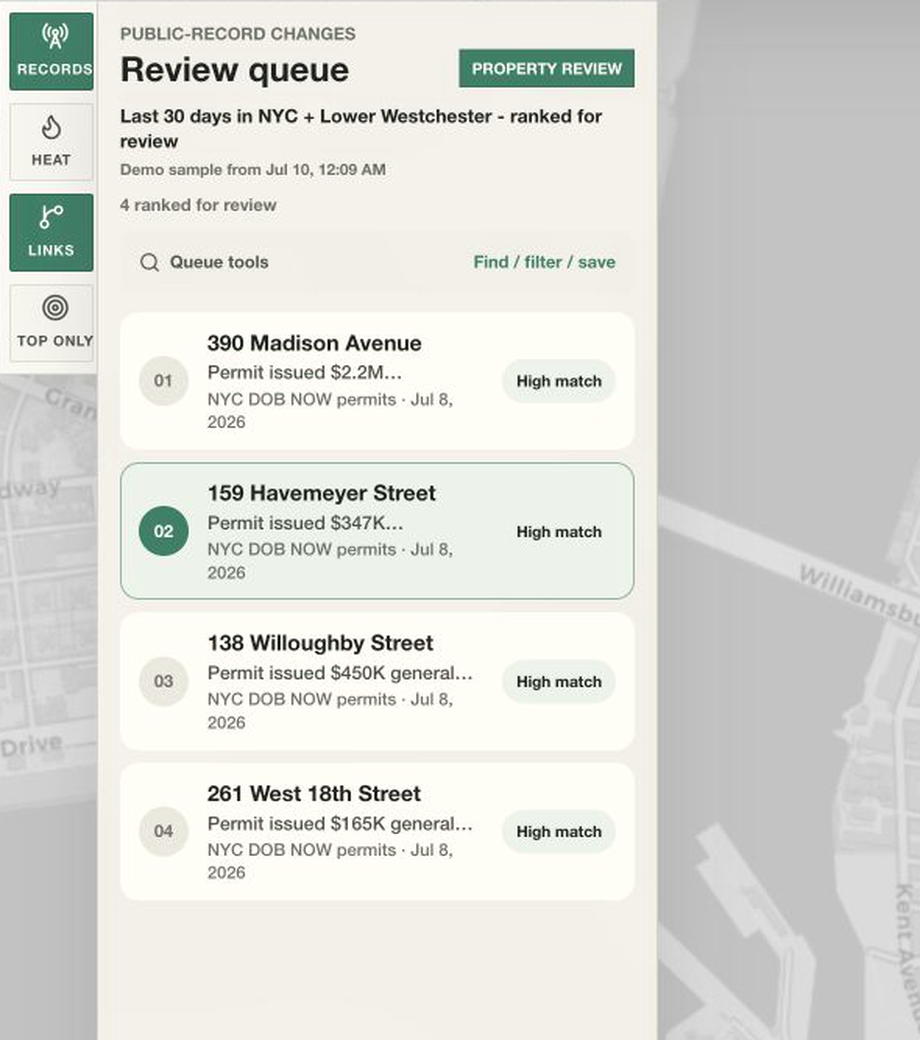Click High match tag on 261 West 18th Street

pyautogui.click(x=559, y=832)
